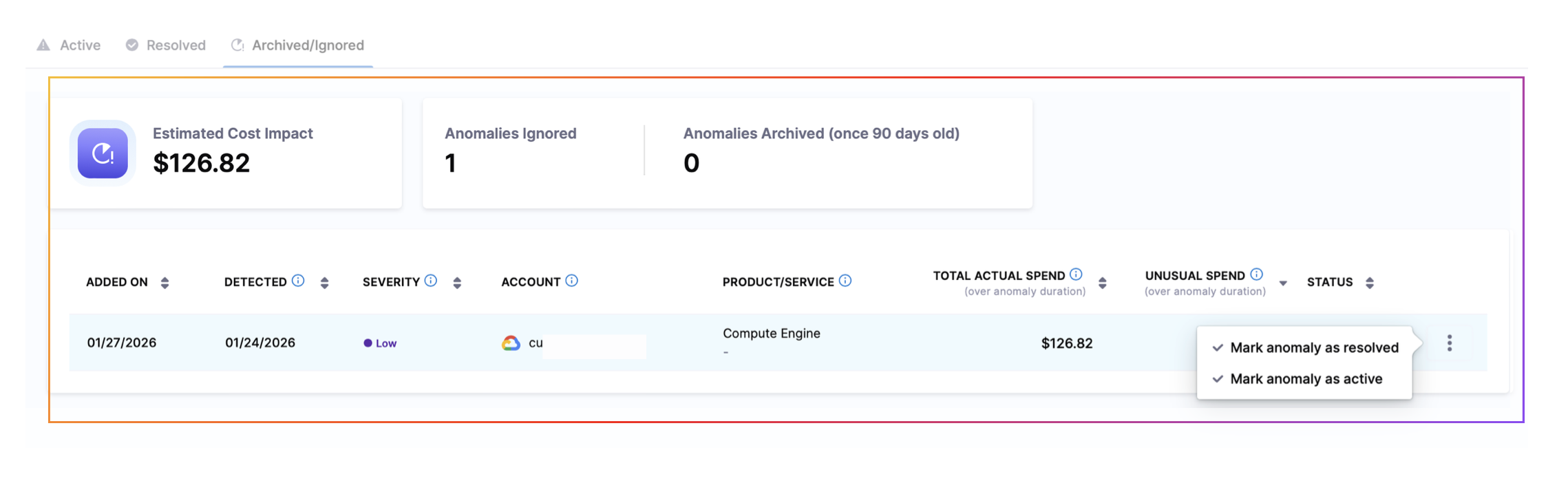This screenshot has height=483, width=1568.
Task: Click the Google Cloud account icon
Action: [511, 343]
